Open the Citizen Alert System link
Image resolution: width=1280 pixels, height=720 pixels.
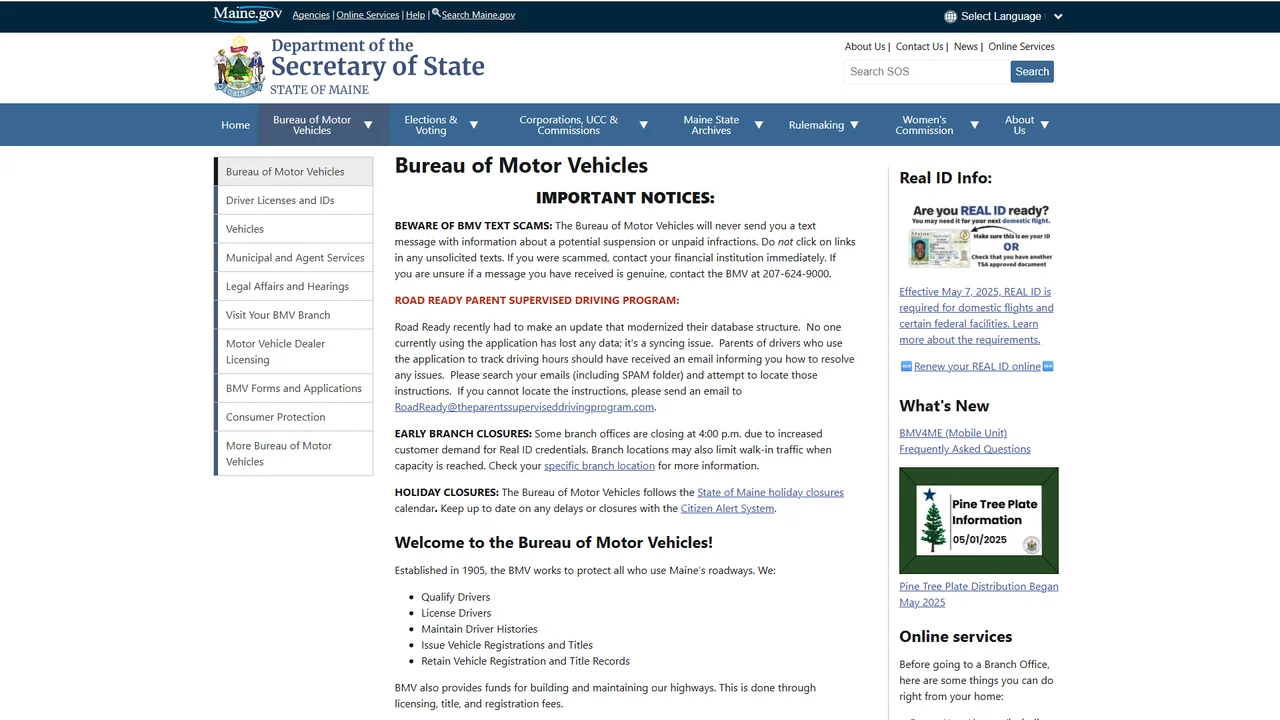(x=727, y=508)
